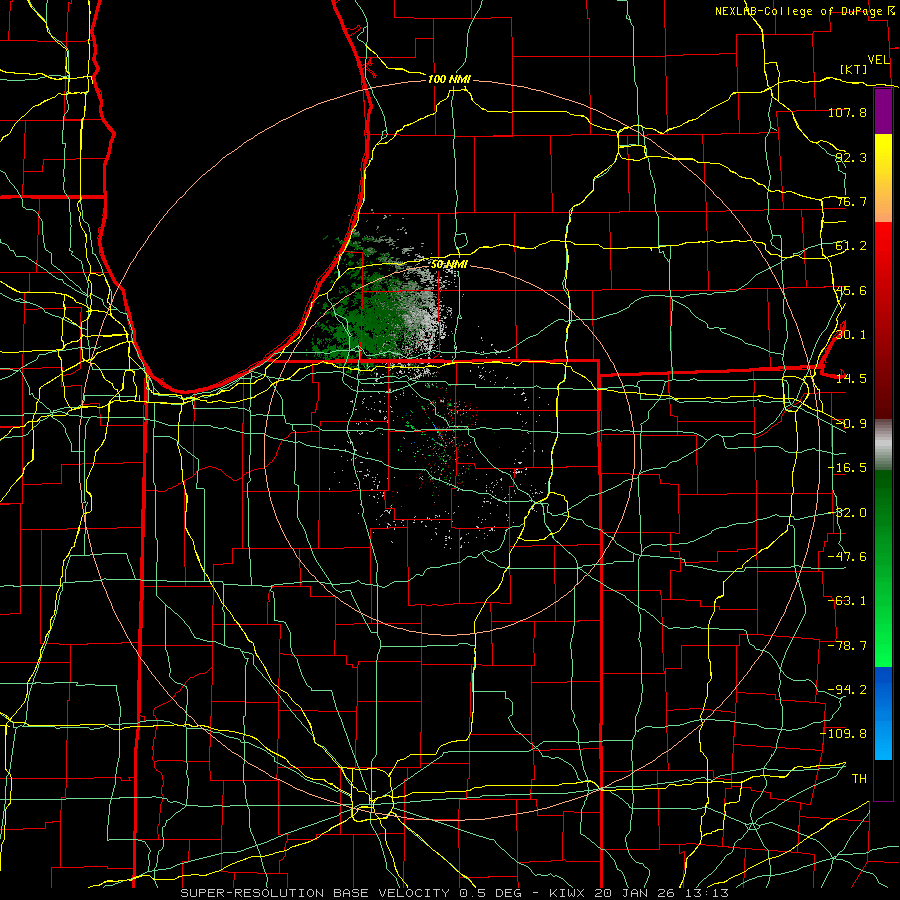The image size is (900, 900).
Task: Click the 100 NMI range ring label
Action: point(449,79)
